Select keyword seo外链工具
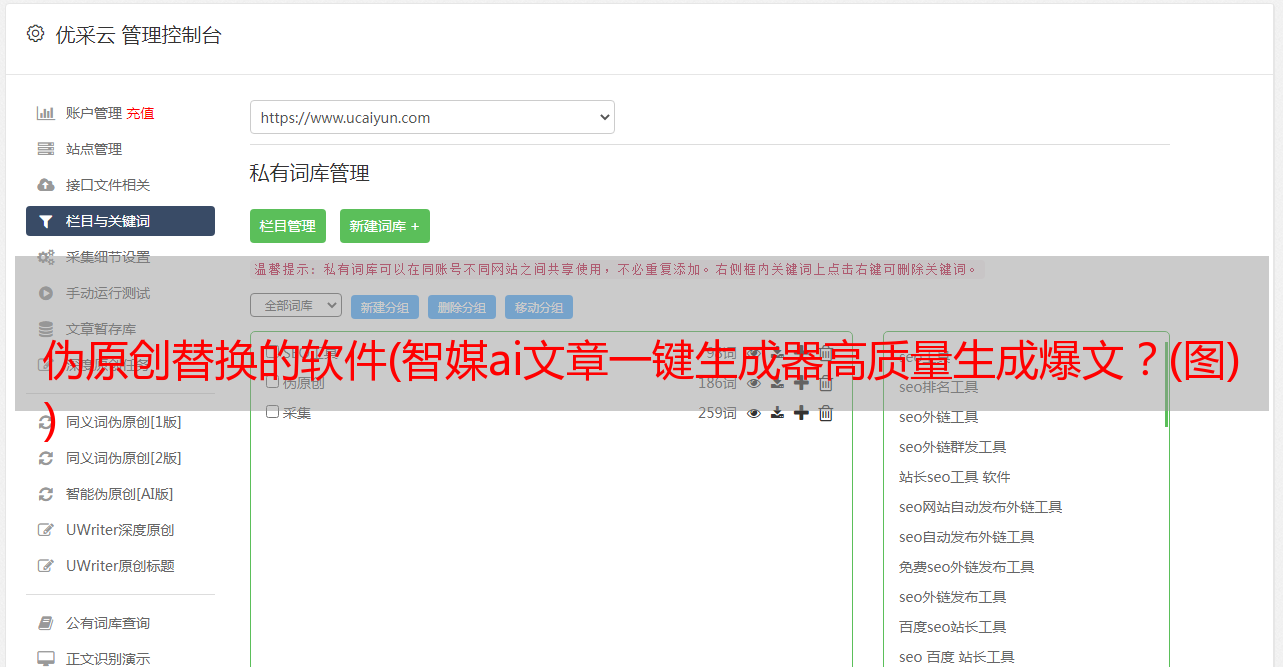Viewport: 1283px width, 667px height. [939, 417]
